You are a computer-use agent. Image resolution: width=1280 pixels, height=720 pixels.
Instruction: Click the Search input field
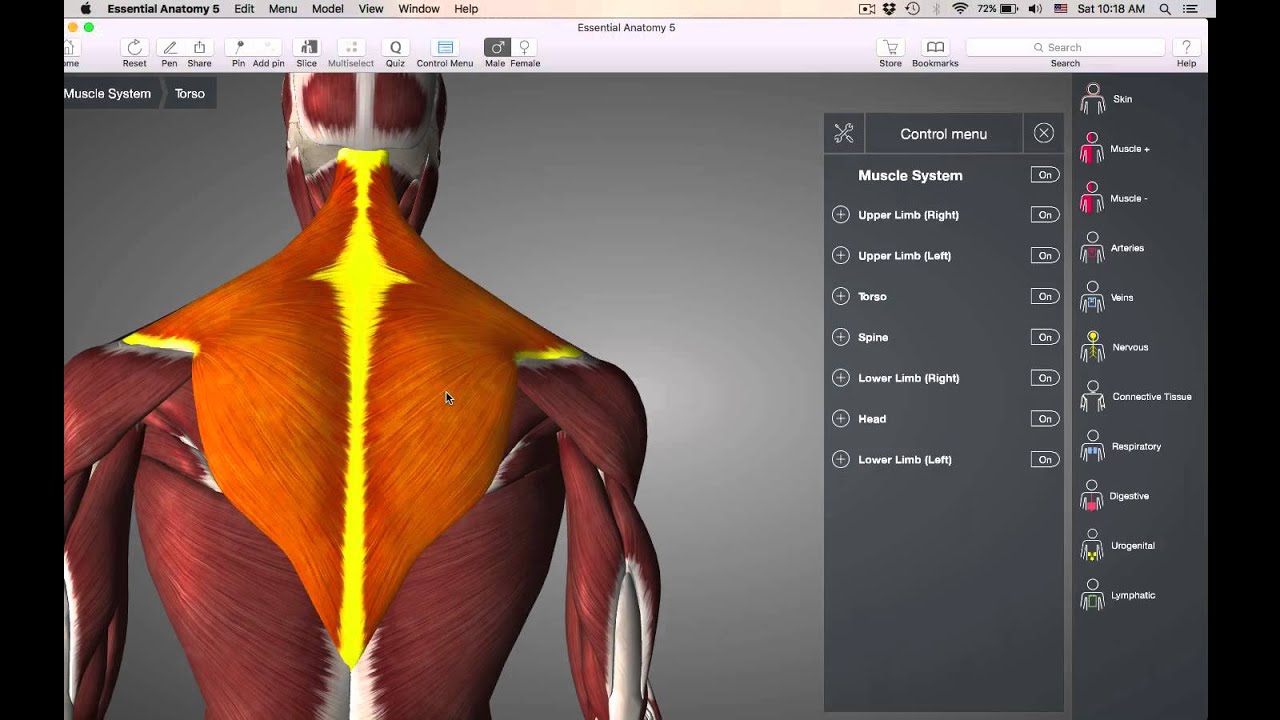[1065, 47]
